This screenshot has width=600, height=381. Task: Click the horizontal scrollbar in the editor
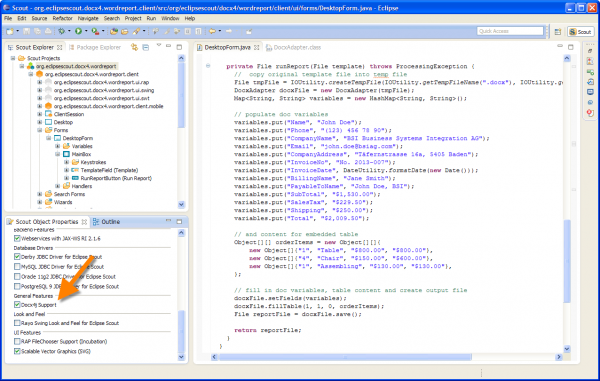(x=345, y=357)
